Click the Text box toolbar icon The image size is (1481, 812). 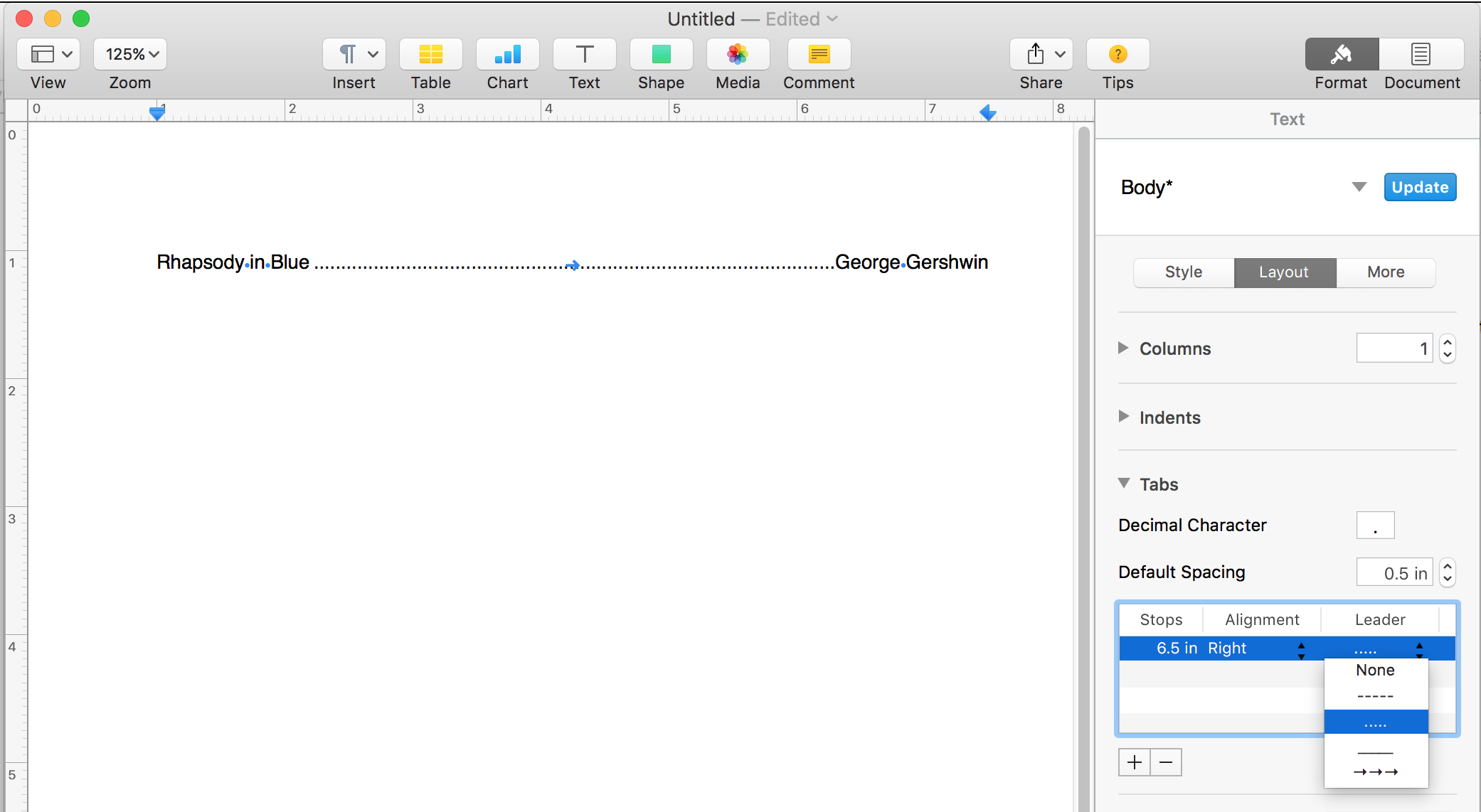[584, 54]
